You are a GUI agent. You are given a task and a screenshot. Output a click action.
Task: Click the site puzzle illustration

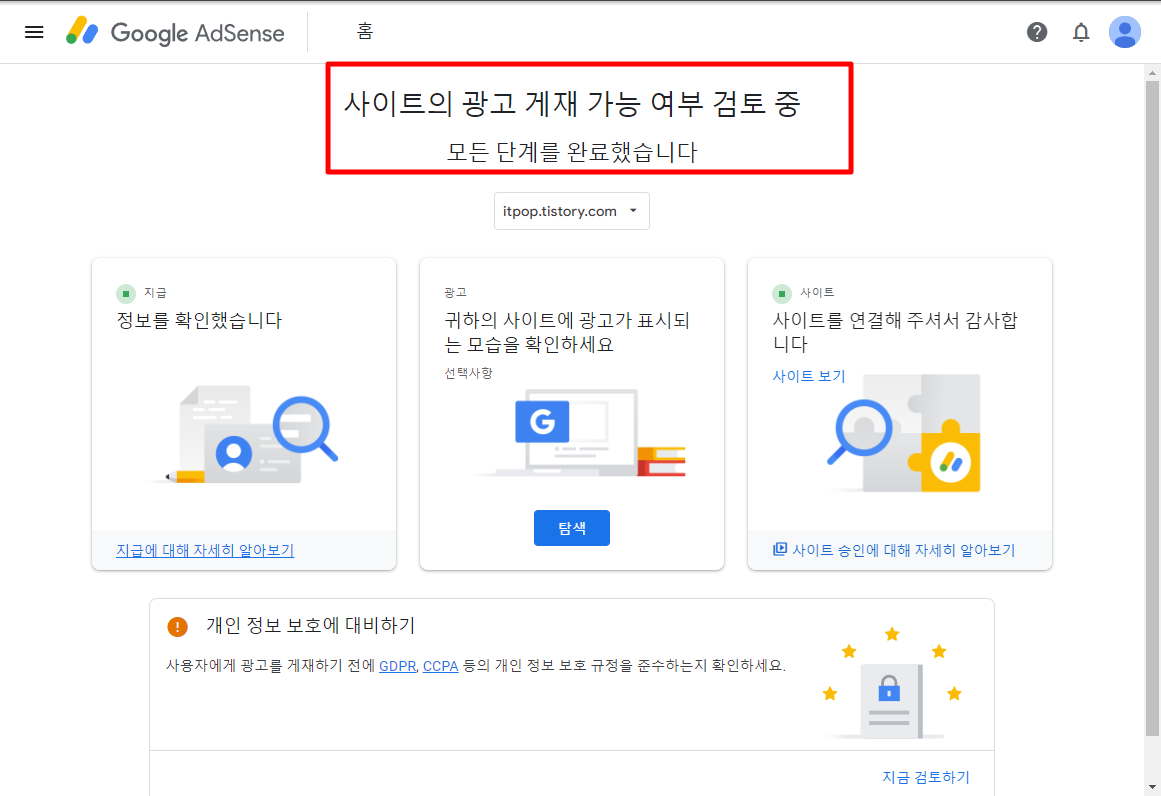(x=905, y=432)
